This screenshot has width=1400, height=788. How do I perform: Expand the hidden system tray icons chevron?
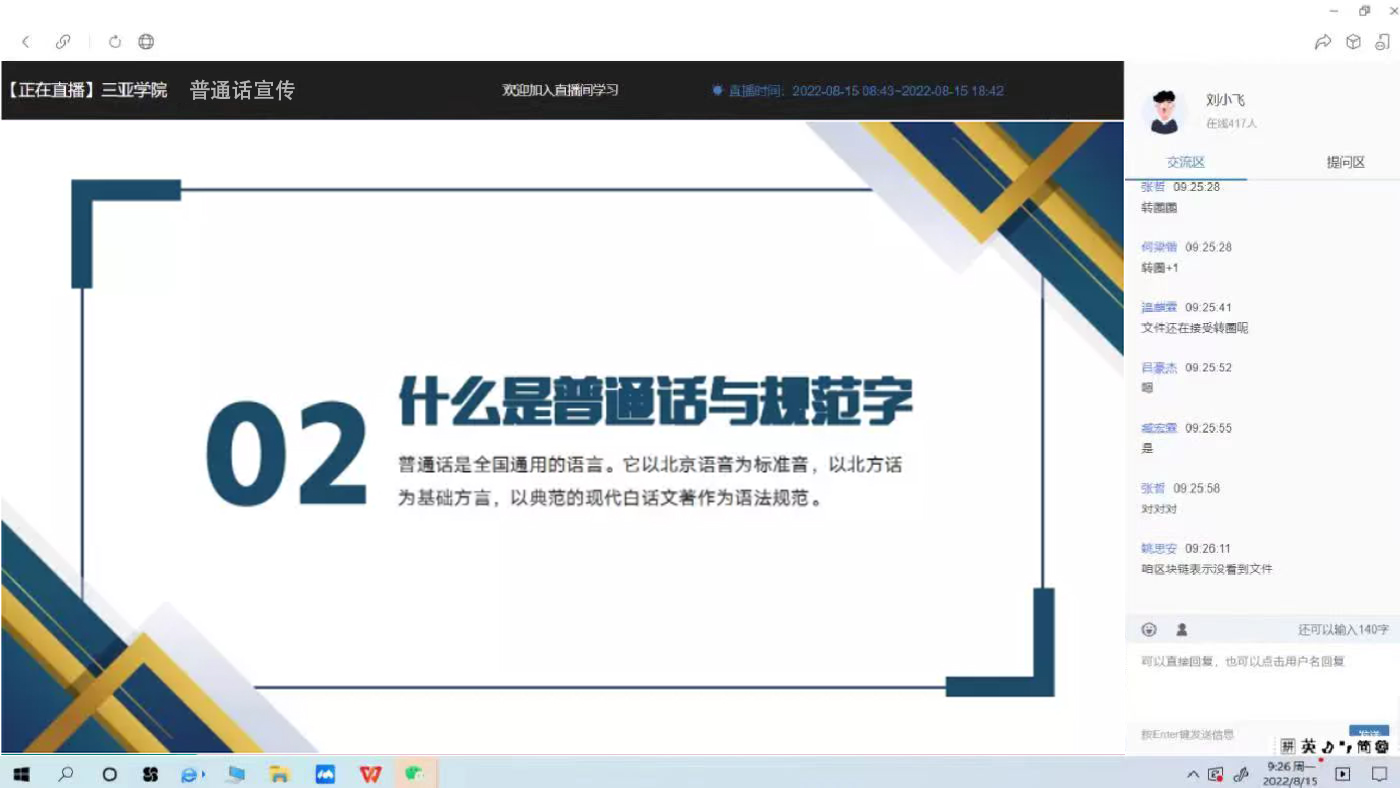point(1193,773)
